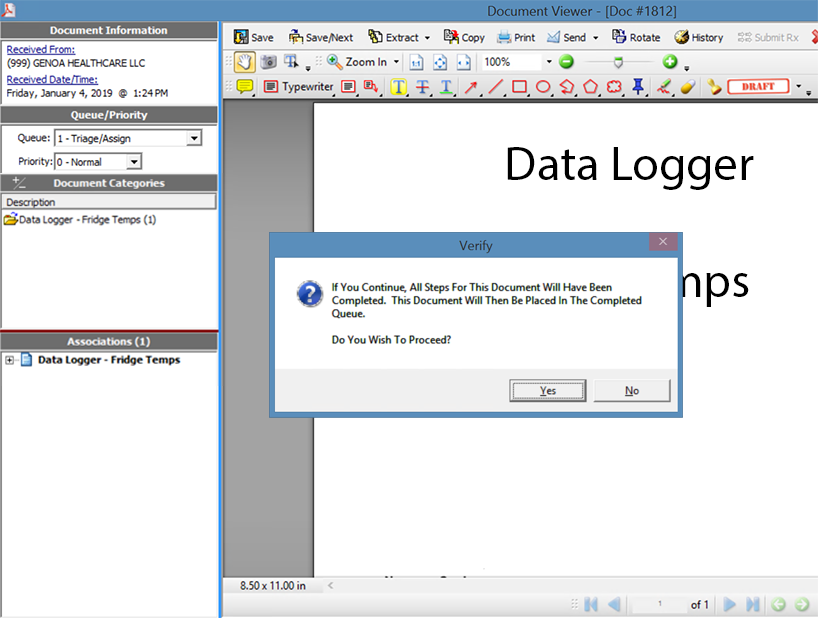This screenshot has height=618, width=818.
Task: Apply the DRAFT stamp
Action: tap(758, 87)
